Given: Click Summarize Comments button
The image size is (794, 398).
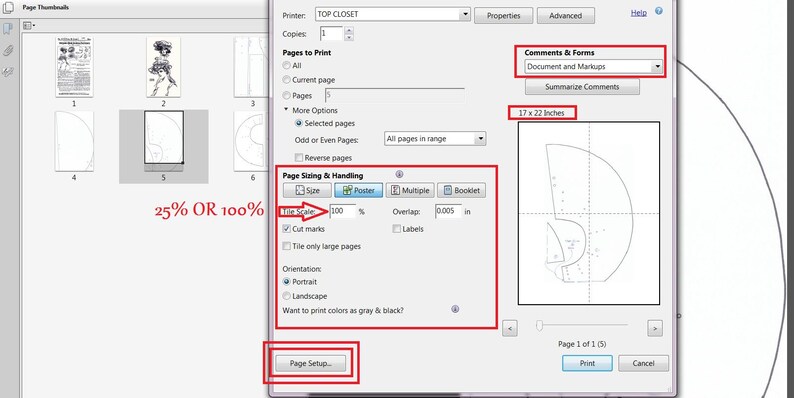Looking at the screenshot, I should pyautogui.click(x=582, y=87).
